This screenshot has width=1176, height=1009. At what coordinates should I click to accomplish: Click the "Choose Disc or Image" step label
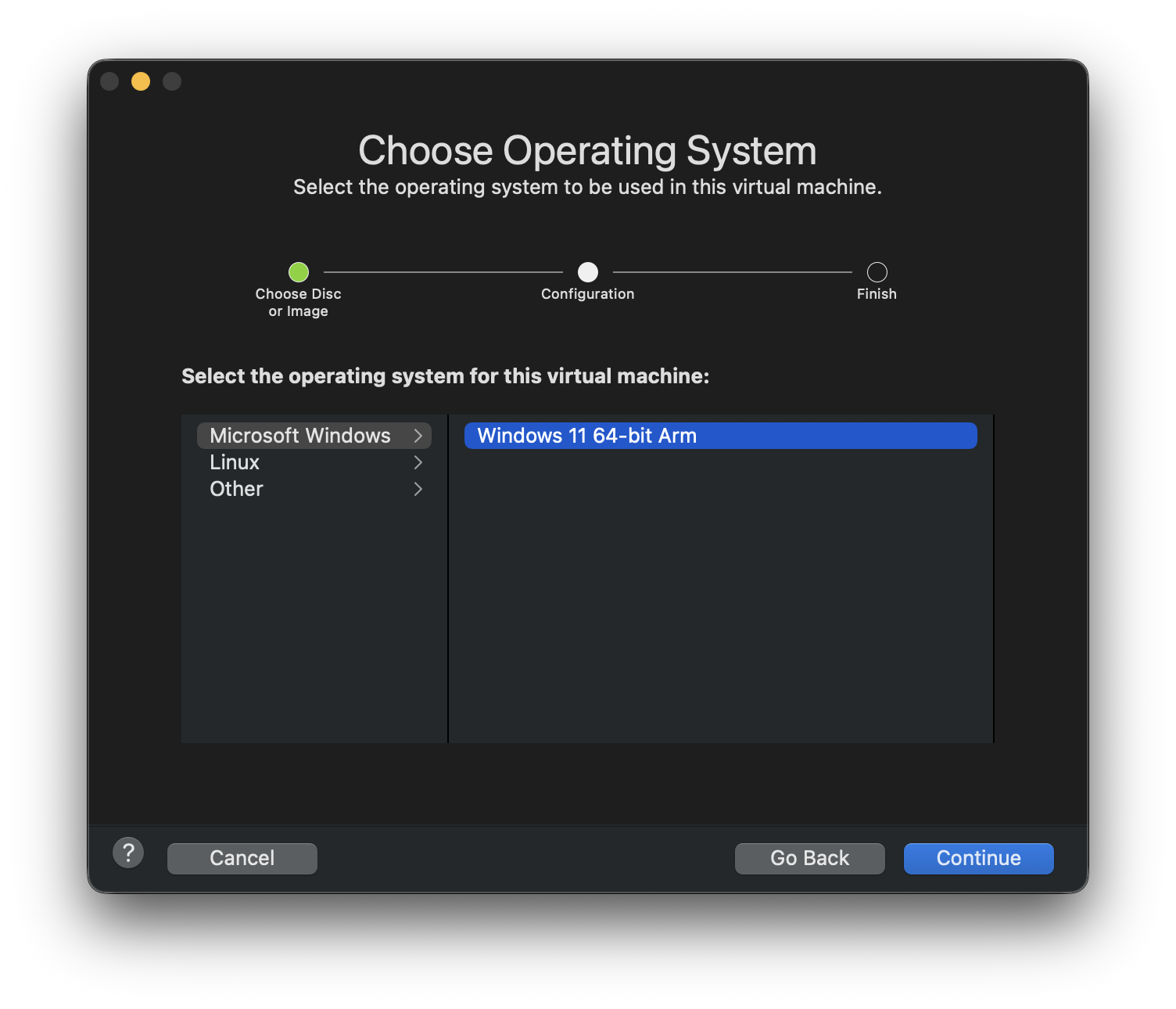pyautogui.click(x=299, y=303)
